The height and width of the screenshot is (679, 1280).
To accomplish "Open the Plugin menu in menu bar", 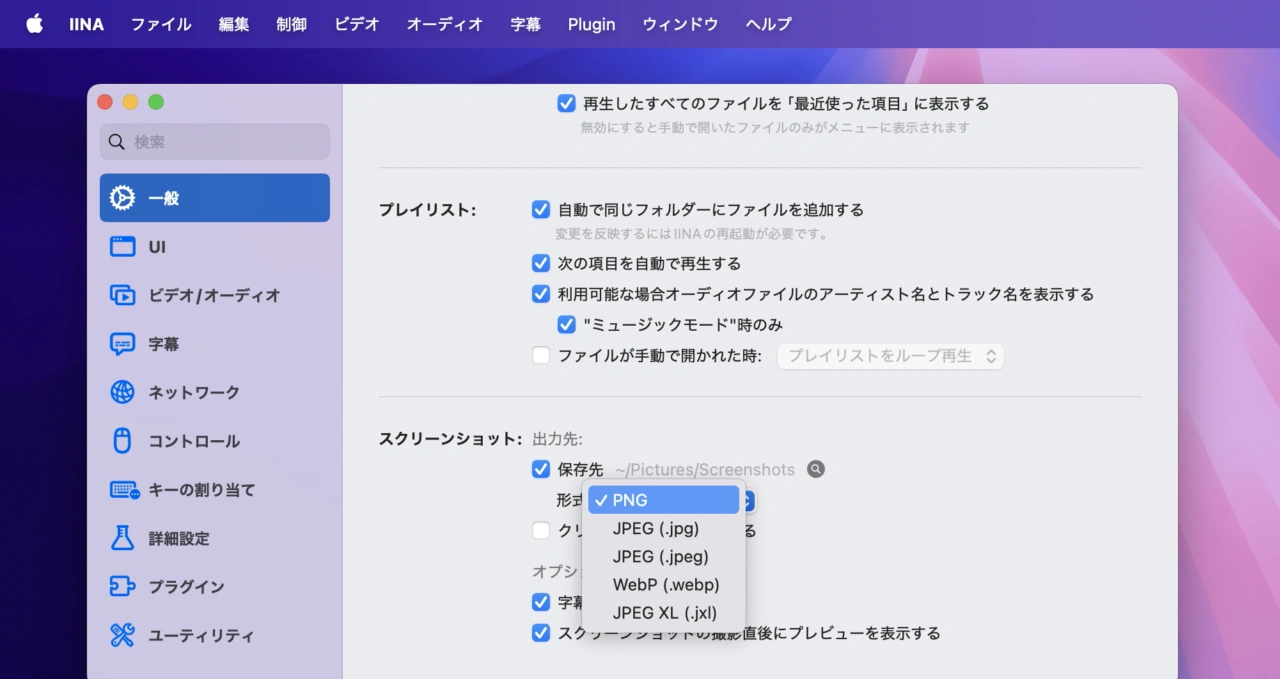I will [x=591, y=24].
